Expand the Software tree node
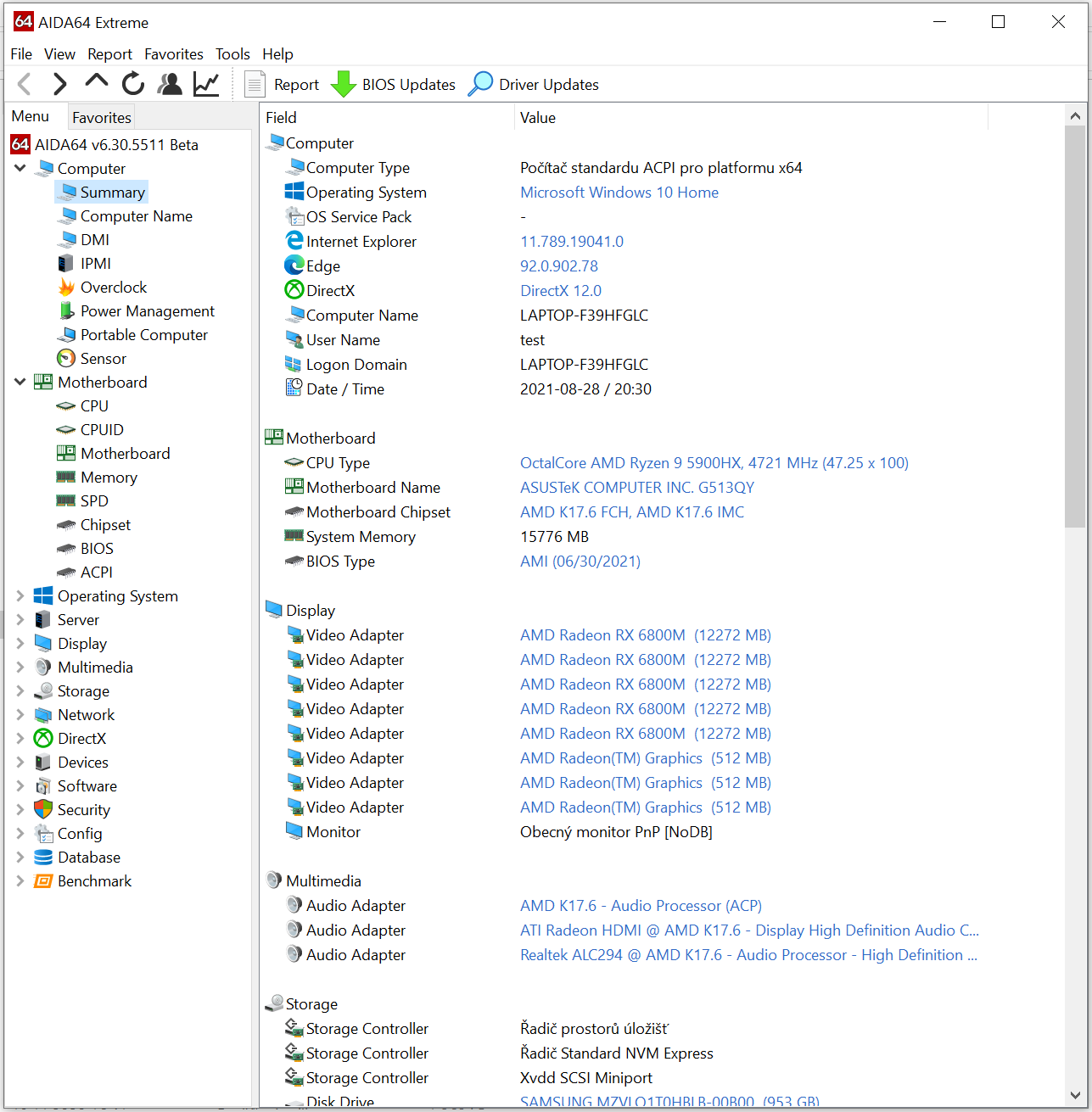The width and height of the screenshot is (1092, 1112). tap(20, 786)
